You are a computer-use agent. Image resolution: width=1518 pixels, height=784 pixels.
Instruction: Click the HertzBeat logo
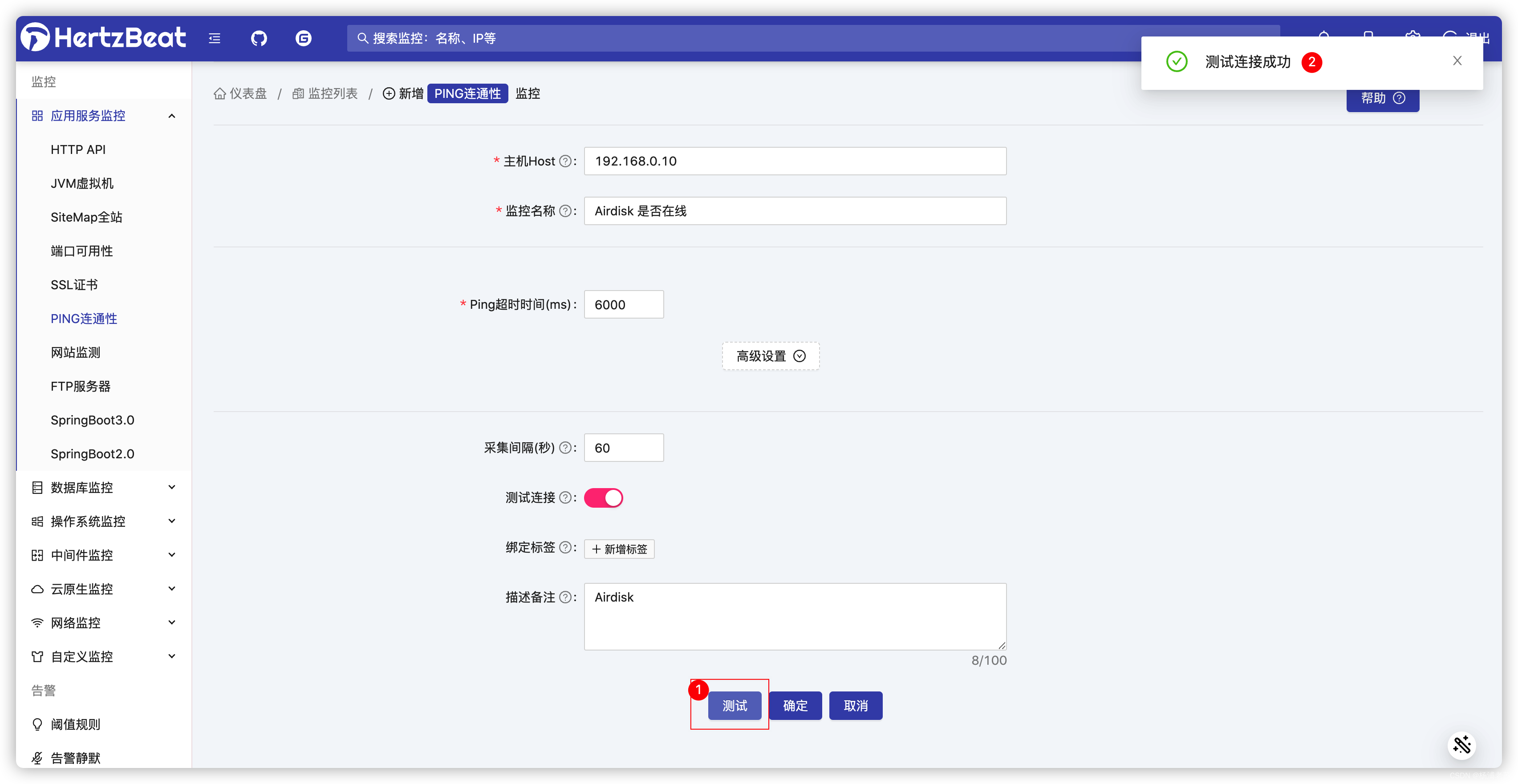[104, 38]
